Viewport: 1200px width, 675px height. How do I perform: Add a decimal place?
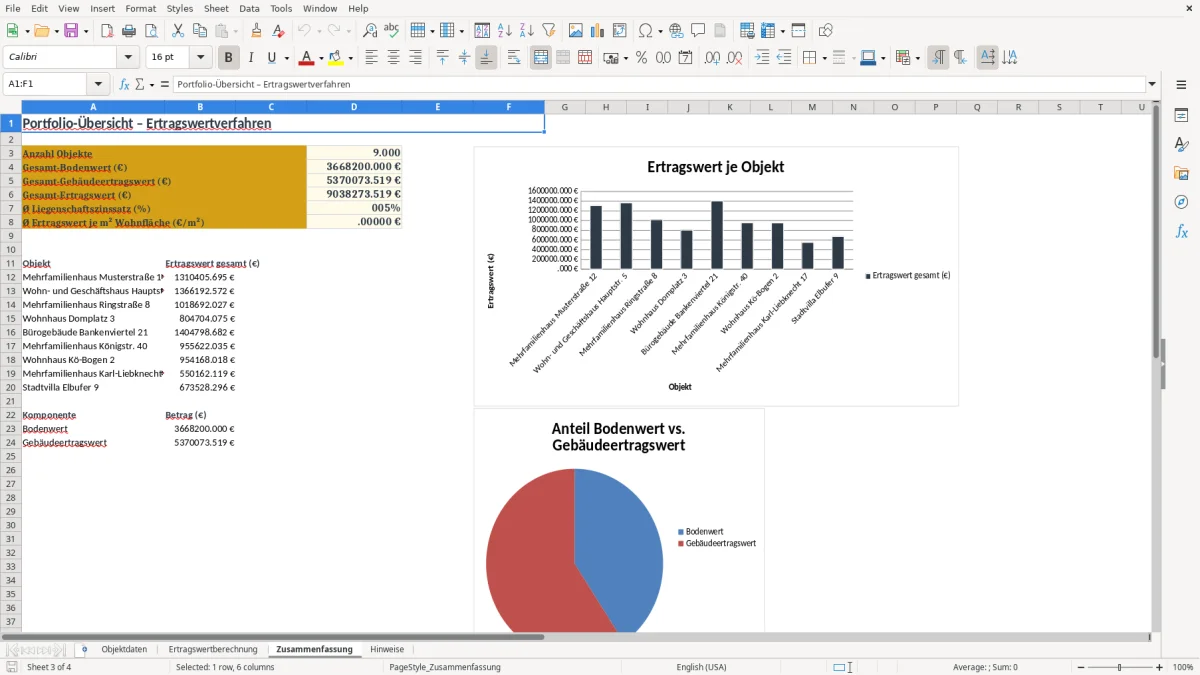[x=713, y=58]
